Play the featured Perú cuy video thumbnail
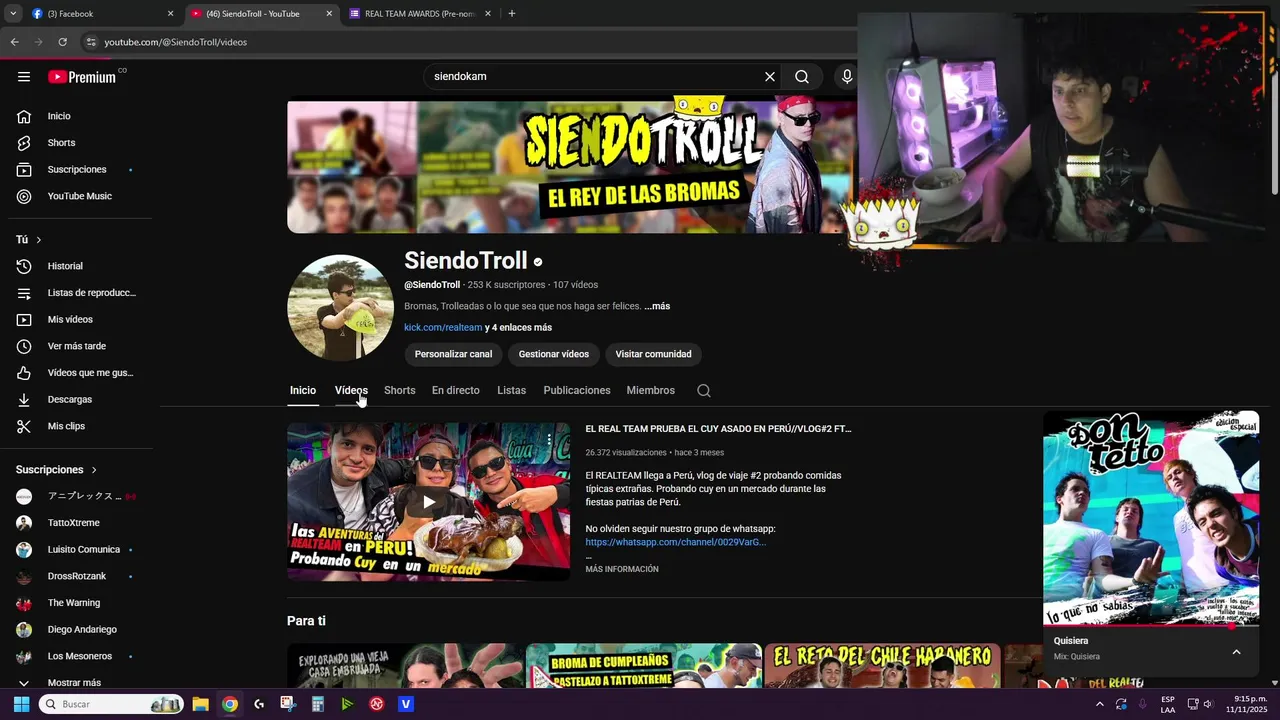Image resolution: width=1280 pixels, height=720 pixels. click(x=429, y=501)
